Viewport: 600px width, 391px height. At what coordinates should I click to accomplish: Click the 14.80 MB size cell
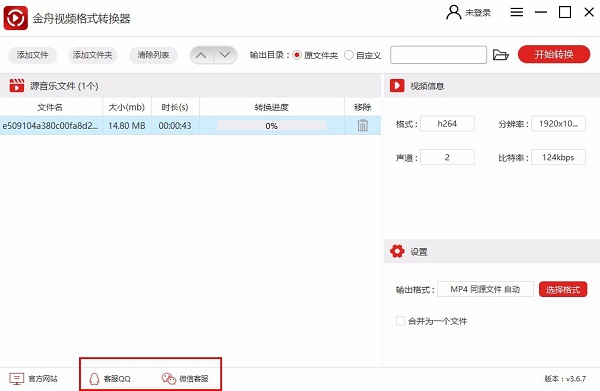[x=127, y=125]
